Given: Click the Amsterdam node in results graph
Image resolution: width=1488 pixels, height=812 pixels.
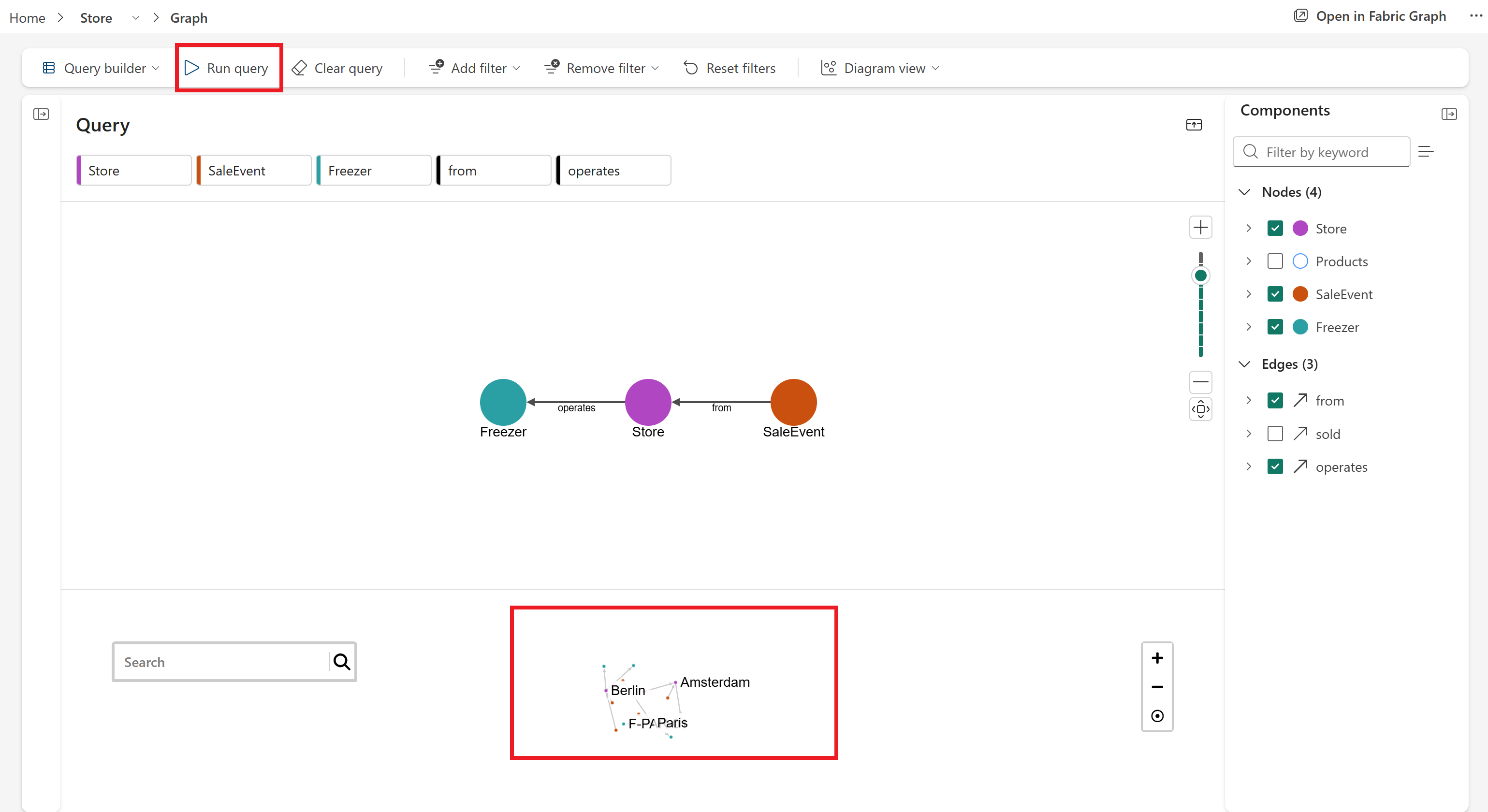Looking at the screenshot, I should tap(675, 682).
